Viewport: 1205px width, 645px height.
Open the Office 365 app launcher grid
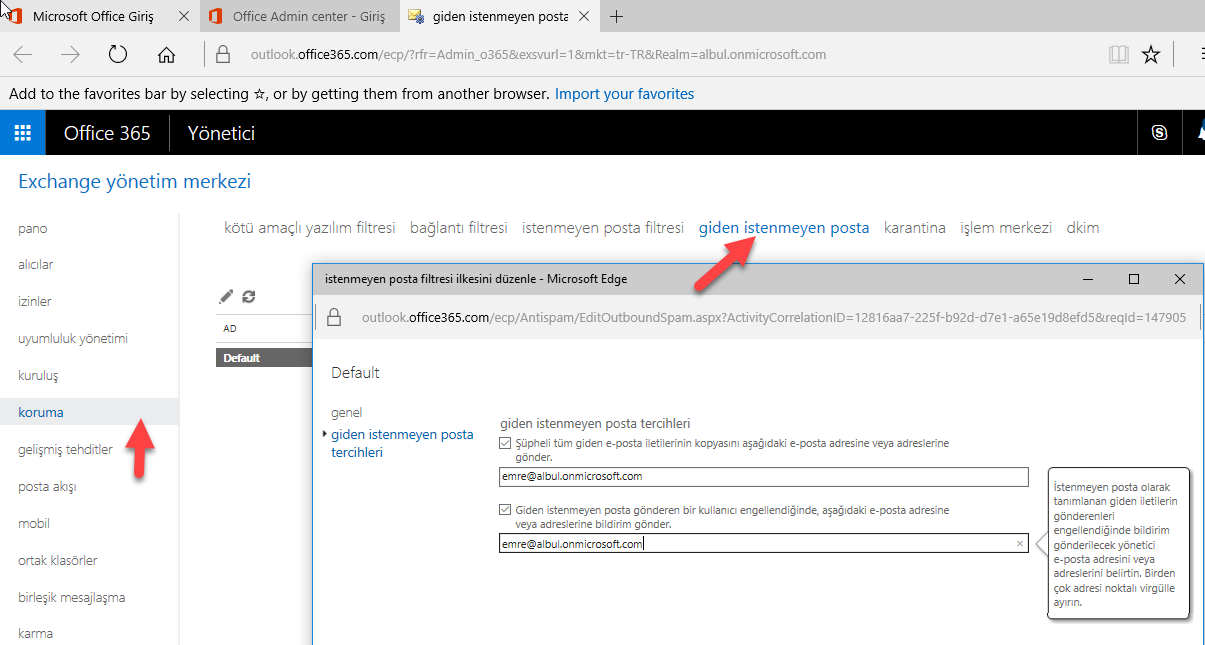pyautogui.click(x=22, y=133)
